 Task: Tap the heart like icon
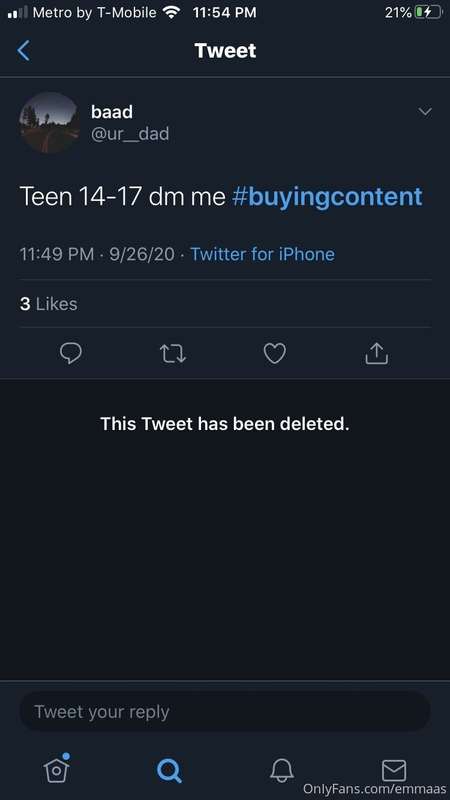[274, 353]
